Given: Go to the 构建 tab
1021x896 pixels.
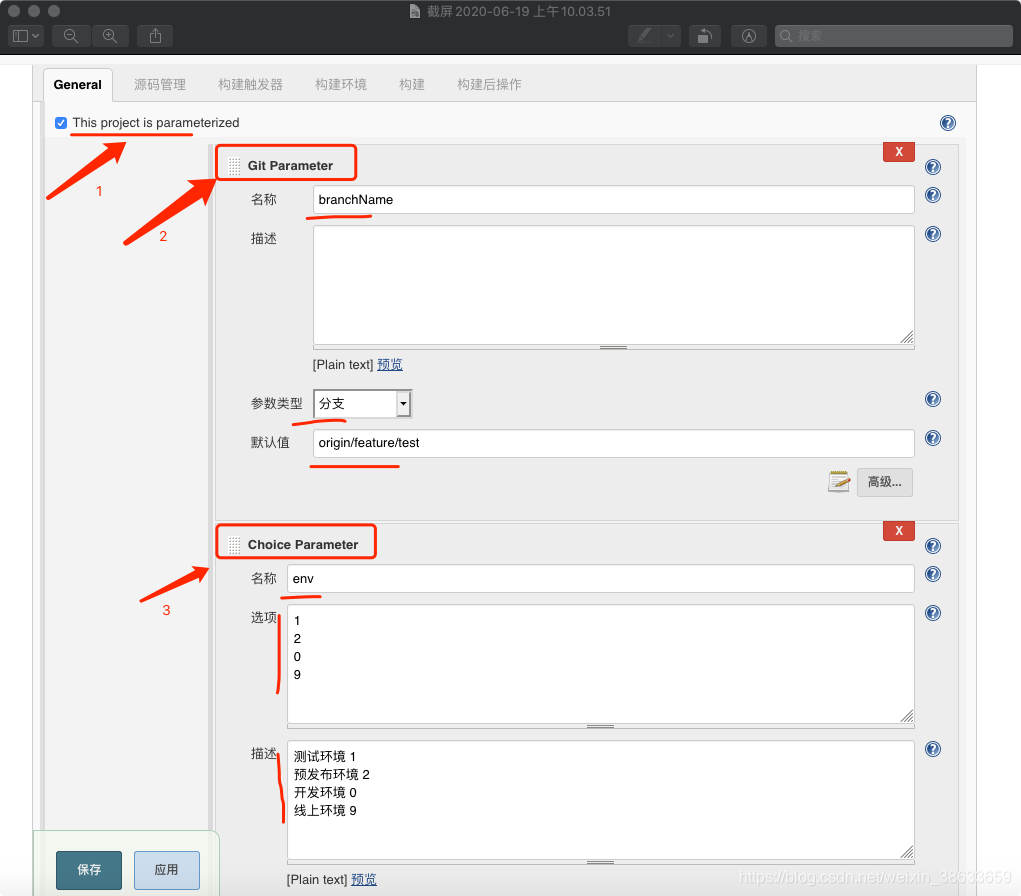Looking at the screenshot, I should pyautogui.click(x=412, y=85).
